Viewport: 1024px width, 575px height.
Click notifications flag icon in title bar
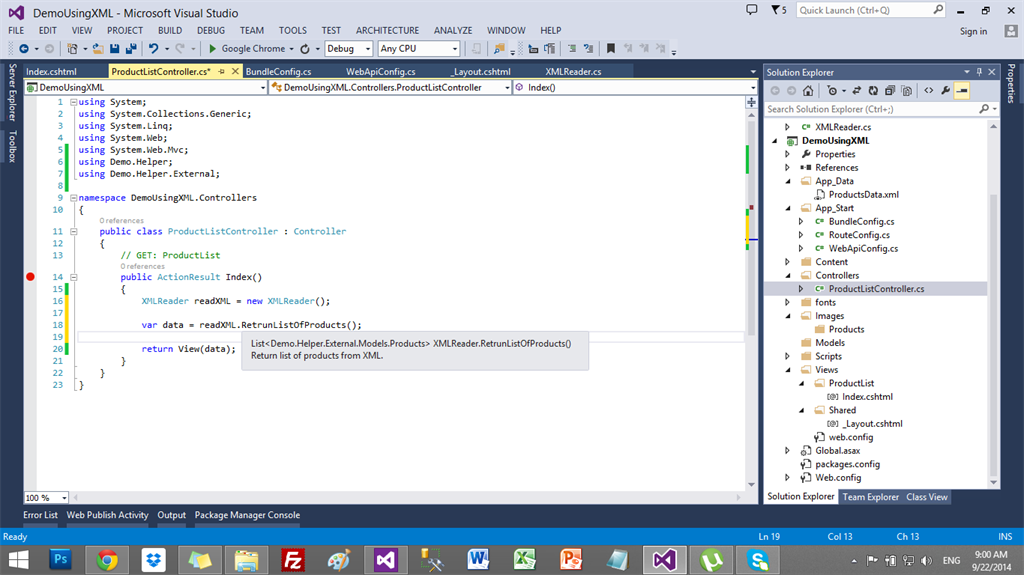[x=777, y=10]
